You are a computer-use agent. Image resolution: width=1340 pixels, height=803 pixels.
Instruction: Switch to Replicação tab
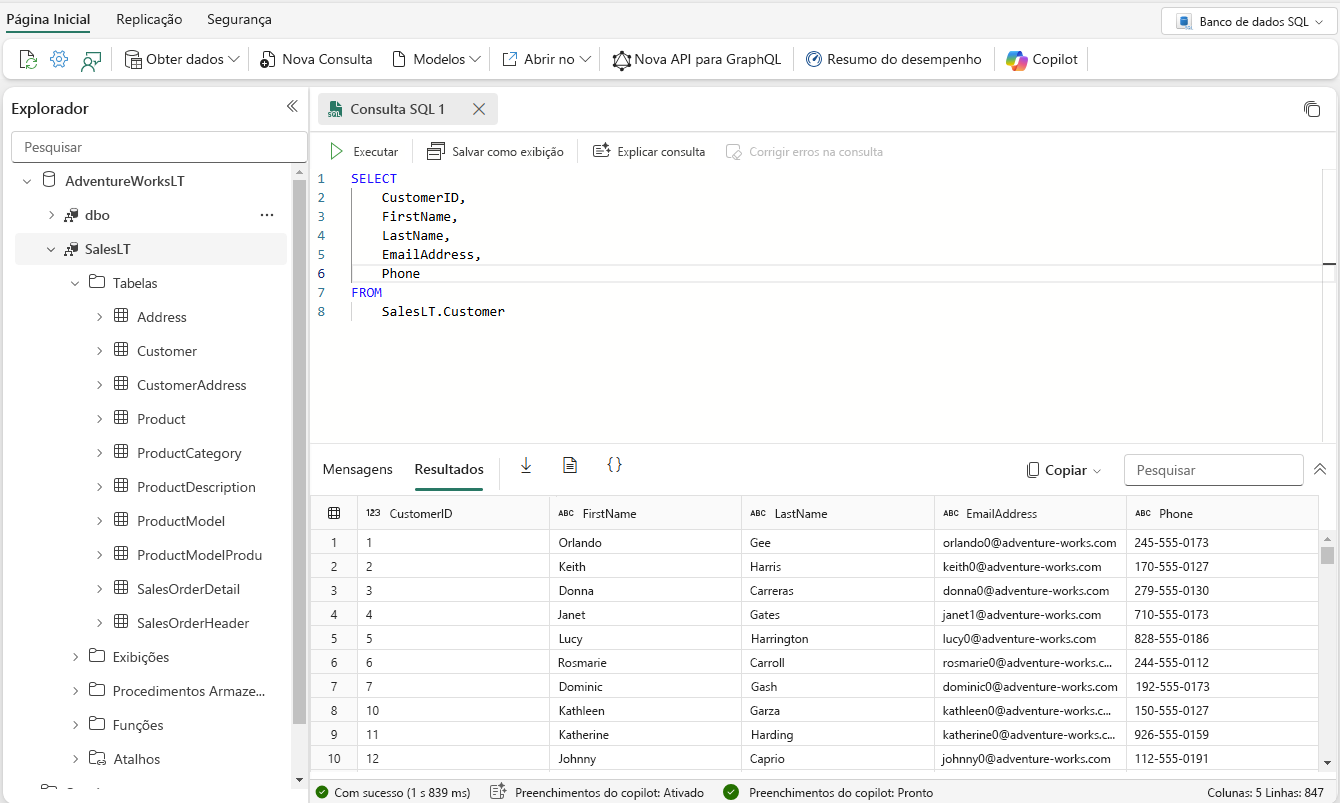pyautogui.click(x=149, y=19)
